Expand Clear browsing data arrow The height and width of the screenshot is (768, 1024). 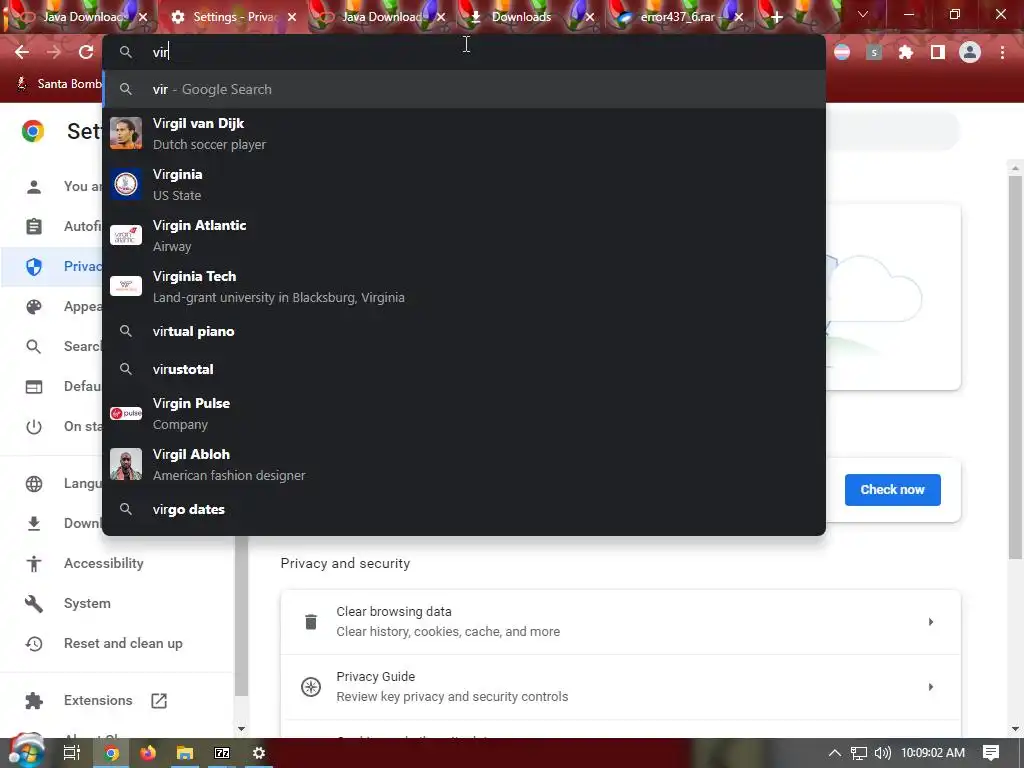point(931,622)
